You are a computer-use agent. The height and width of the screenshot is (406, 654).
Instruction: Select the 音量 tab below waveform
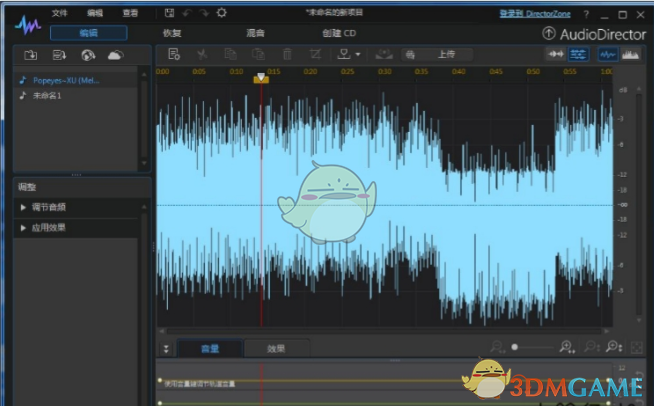210,348
